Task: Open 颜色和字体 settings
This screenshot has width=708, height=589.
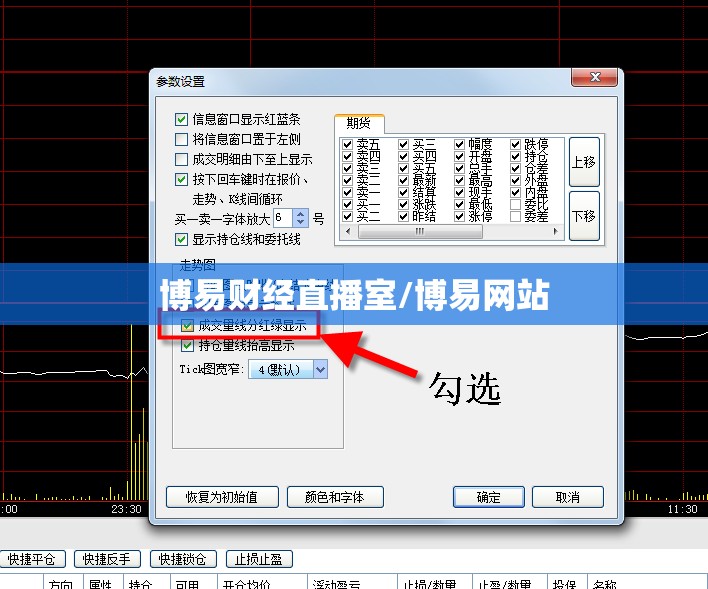Action: pos(335,497)
